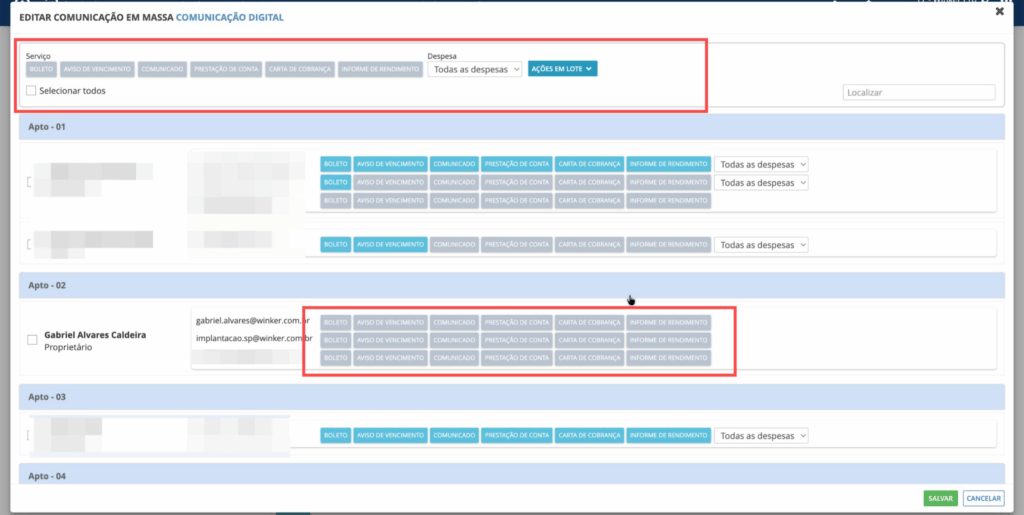Click the Apto - 01 section header
The width and height of the screenshot is (1024, 515).
coord(511,127)
